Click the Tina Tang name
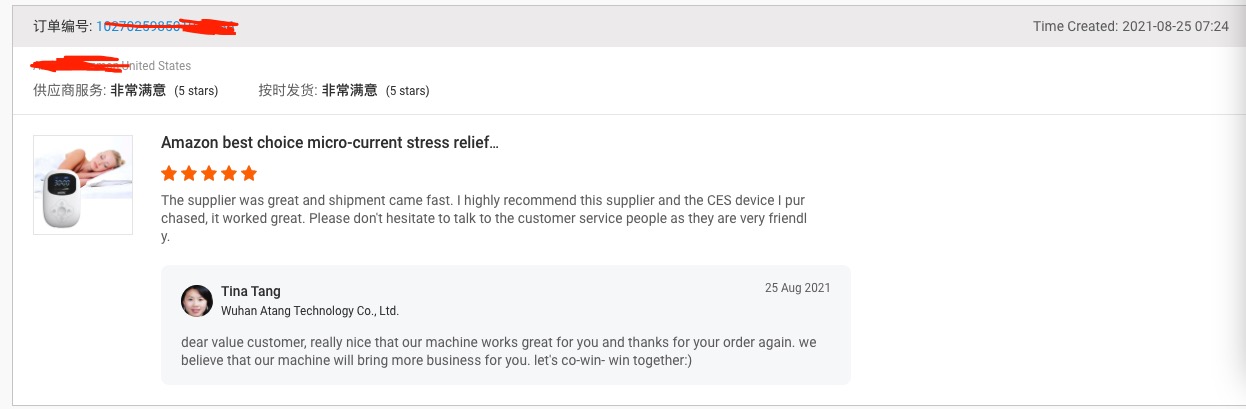Screen dimensions: 1246x409 point(251,291)
